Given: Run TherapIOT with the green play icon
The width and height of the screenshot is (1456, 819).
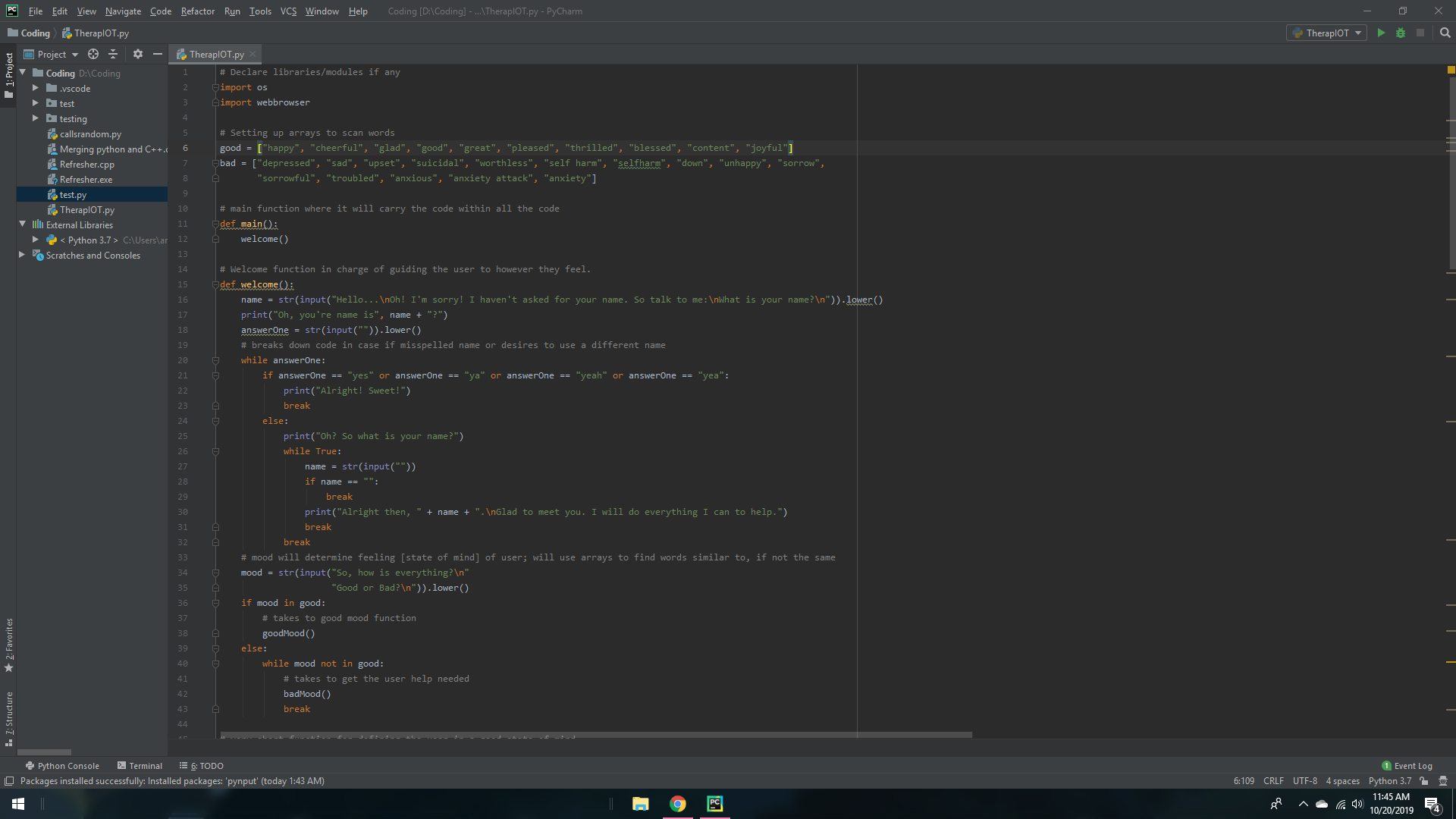Looking at the screenshot, I should click(x=1381, y=33).
